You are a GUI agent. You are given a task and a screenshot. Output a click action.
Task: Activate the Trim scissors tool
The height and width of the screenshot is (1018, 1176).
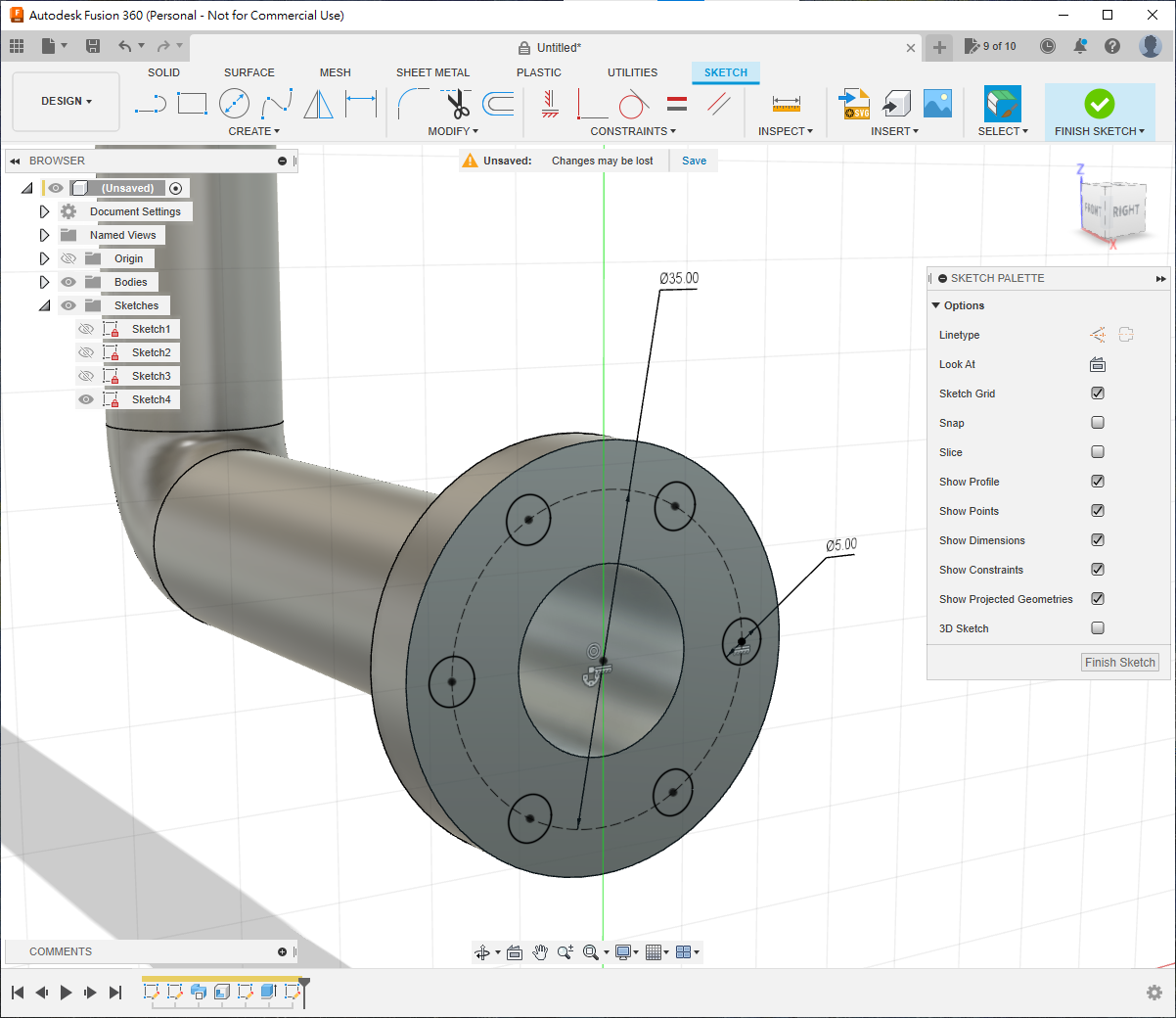tap(457, 104)
